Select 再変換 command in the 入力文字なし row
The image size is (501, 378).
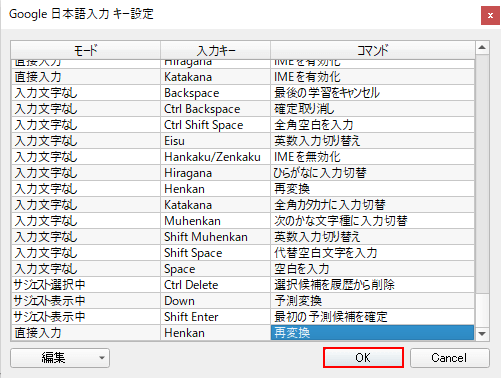point(372,189)
